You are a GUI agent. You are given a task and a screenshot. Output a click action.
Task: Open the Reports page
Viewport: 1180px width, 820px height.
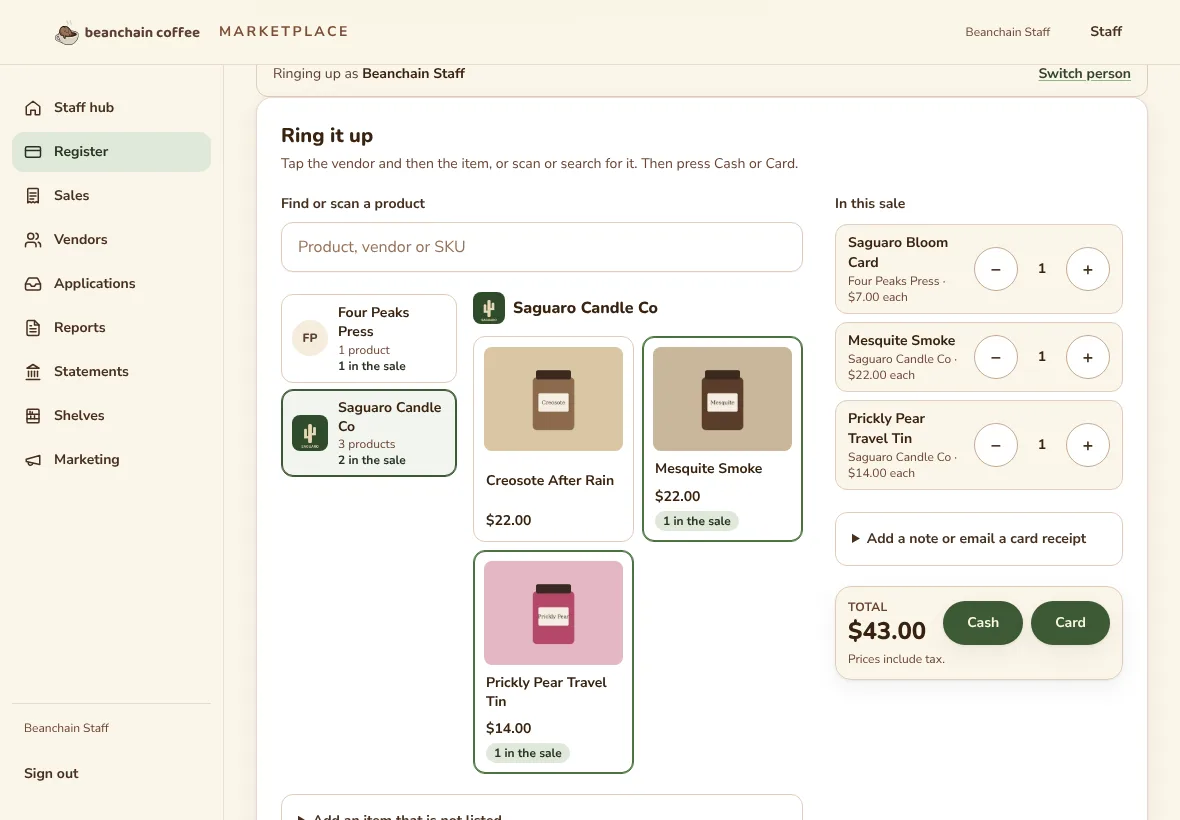111,328
